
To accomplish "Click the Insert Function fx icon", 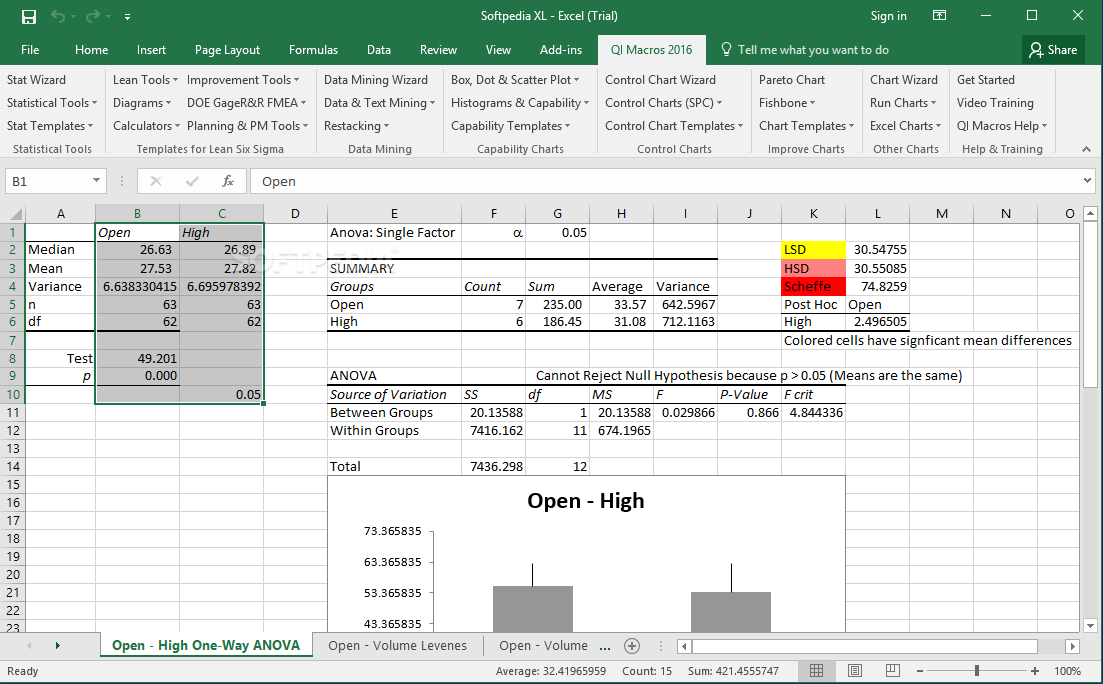I will 228,181.
